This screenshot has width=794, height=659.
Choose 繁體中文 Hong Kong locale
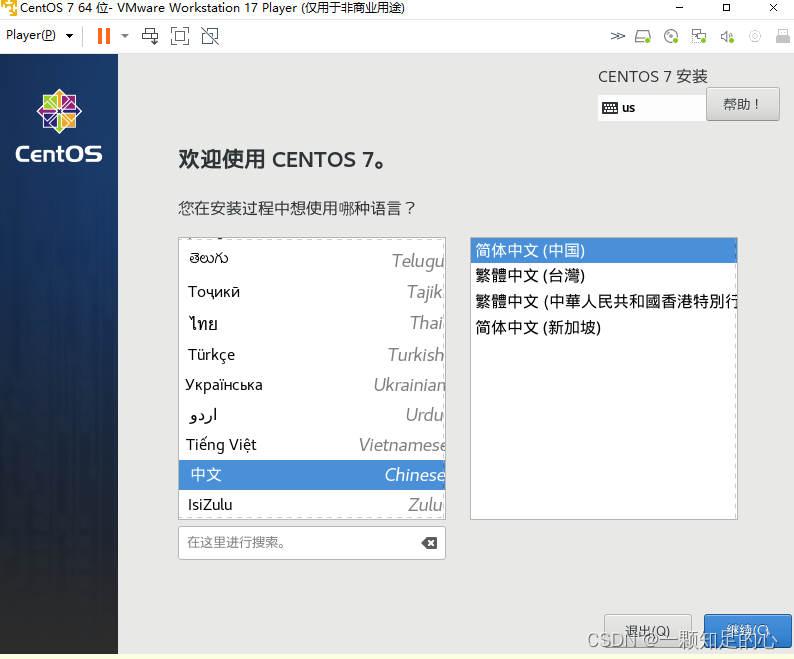coord(604,301)
